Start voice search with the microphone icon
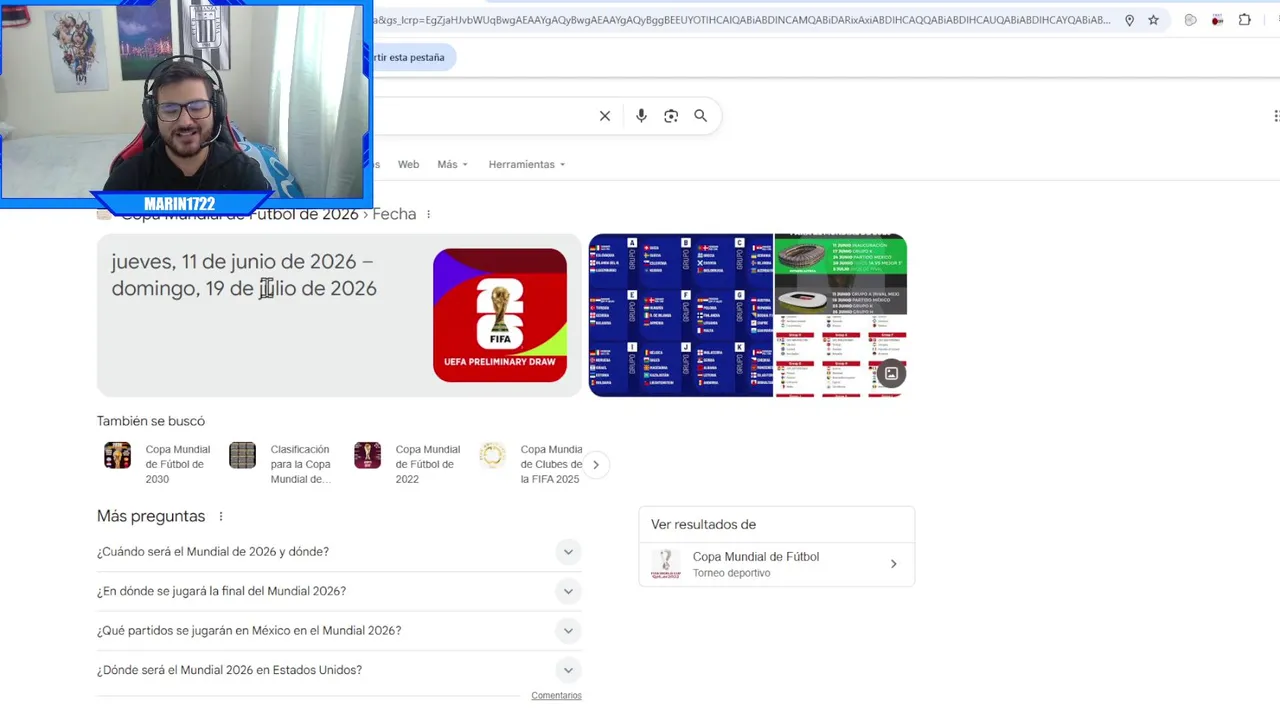1280x720 pixels. coord(641,116)
